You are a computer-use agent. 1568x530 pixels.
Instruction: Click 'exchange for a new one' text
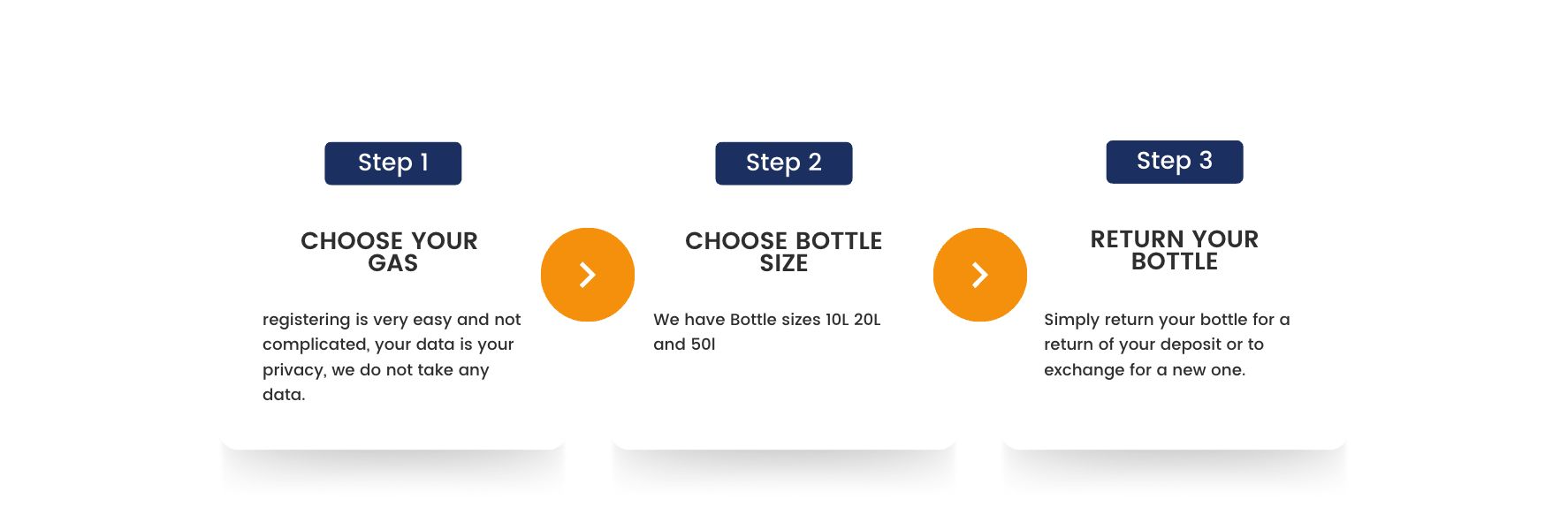pyautogui.click(x=1144, y=370)
